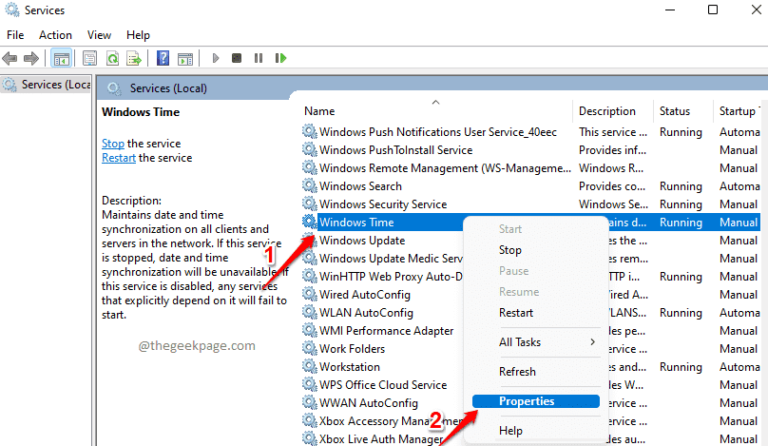Click the Restart the service link
Image resolution: width=768 pixels, height=446 pixels.
click(x=119, y=158)
